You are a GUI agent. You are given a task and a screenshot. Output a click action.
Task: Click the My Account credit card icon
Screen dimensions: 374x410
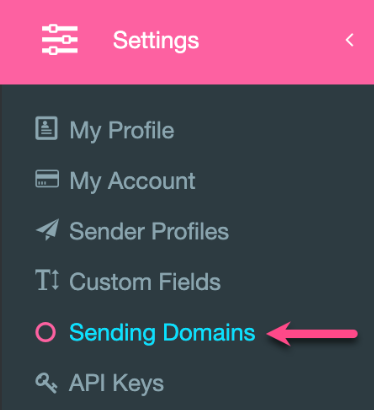coord(47,179)
